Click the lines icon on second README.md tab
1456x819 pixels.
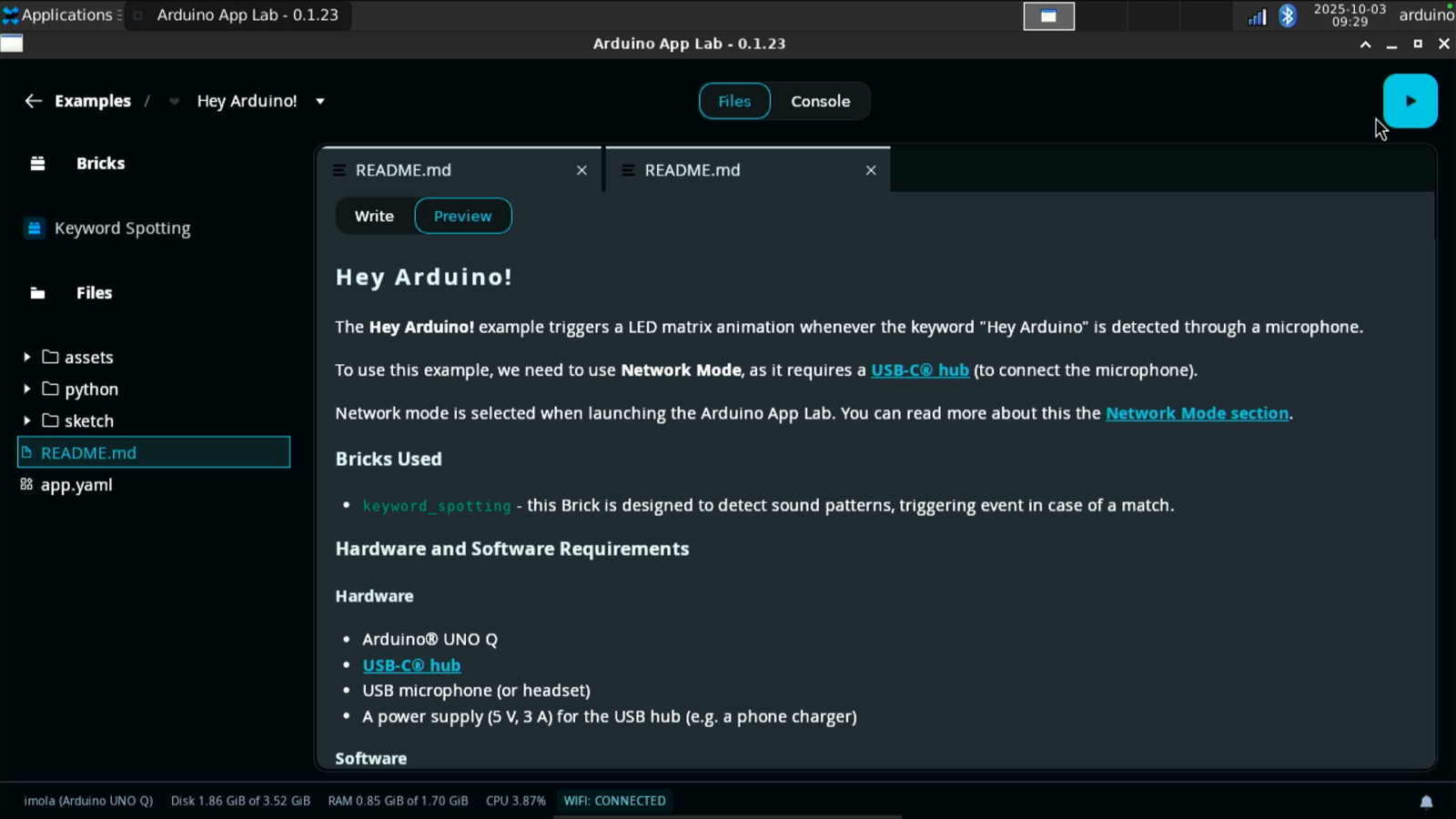tap(628, 170)
